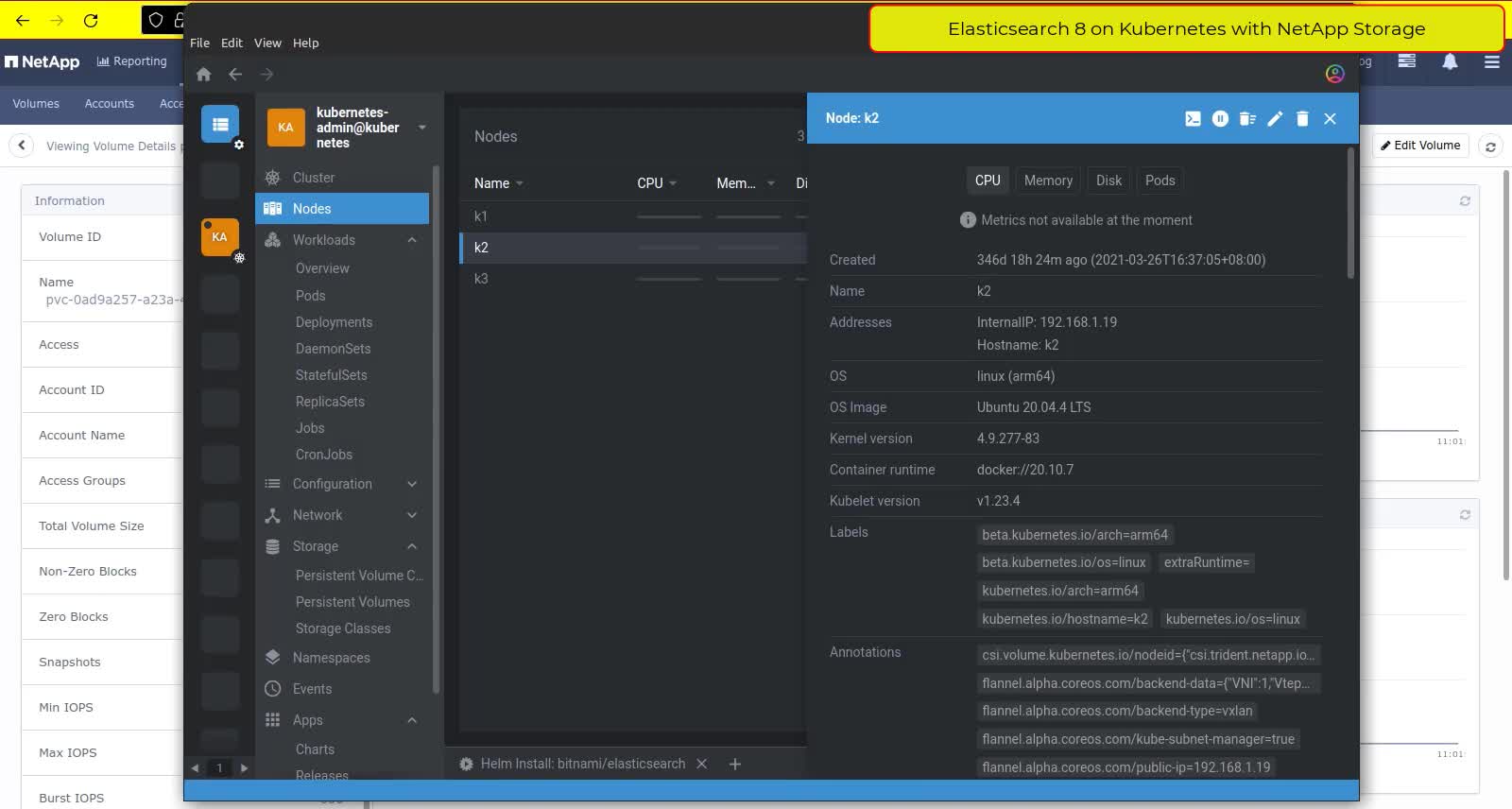Open catalog list icon in Lens sidebar
The height and width of the screenshot is (809, 1512).
(x=220, y=124)
